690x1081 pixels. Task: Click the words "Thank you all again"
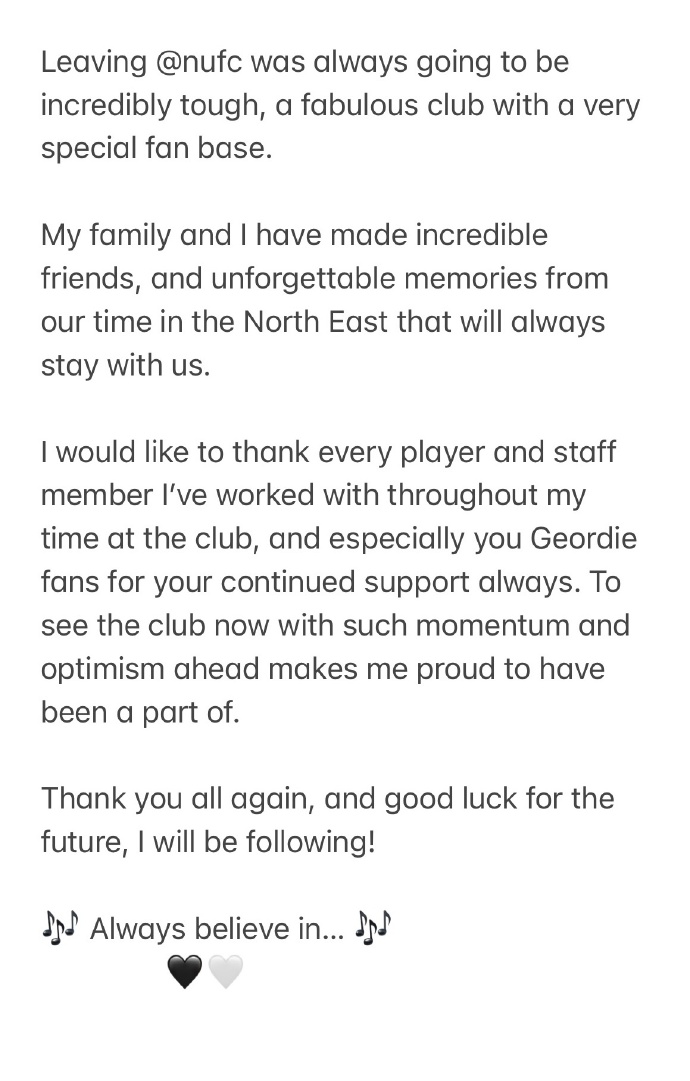180,799
